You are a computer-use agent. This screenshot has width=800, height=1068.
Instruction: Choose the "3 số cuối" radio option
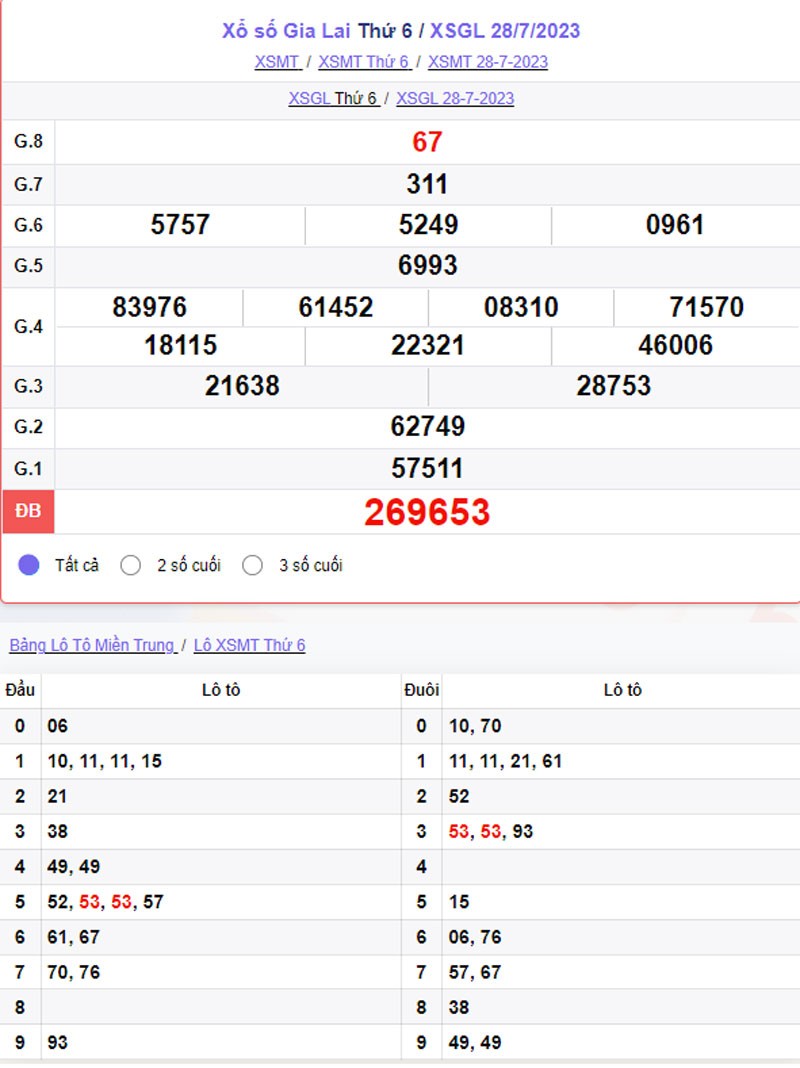pos(253,565)
